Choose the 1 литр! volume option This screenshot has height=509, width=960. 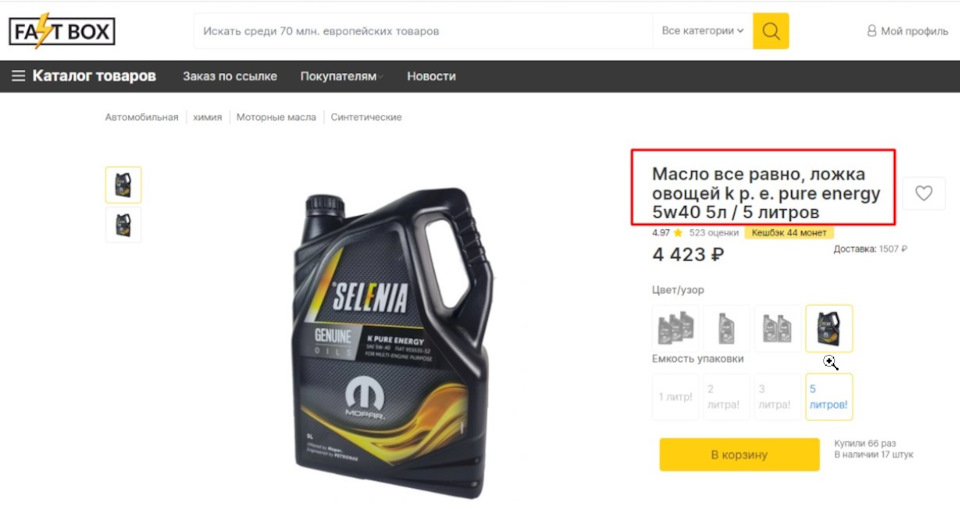click(x=675, y=397)
